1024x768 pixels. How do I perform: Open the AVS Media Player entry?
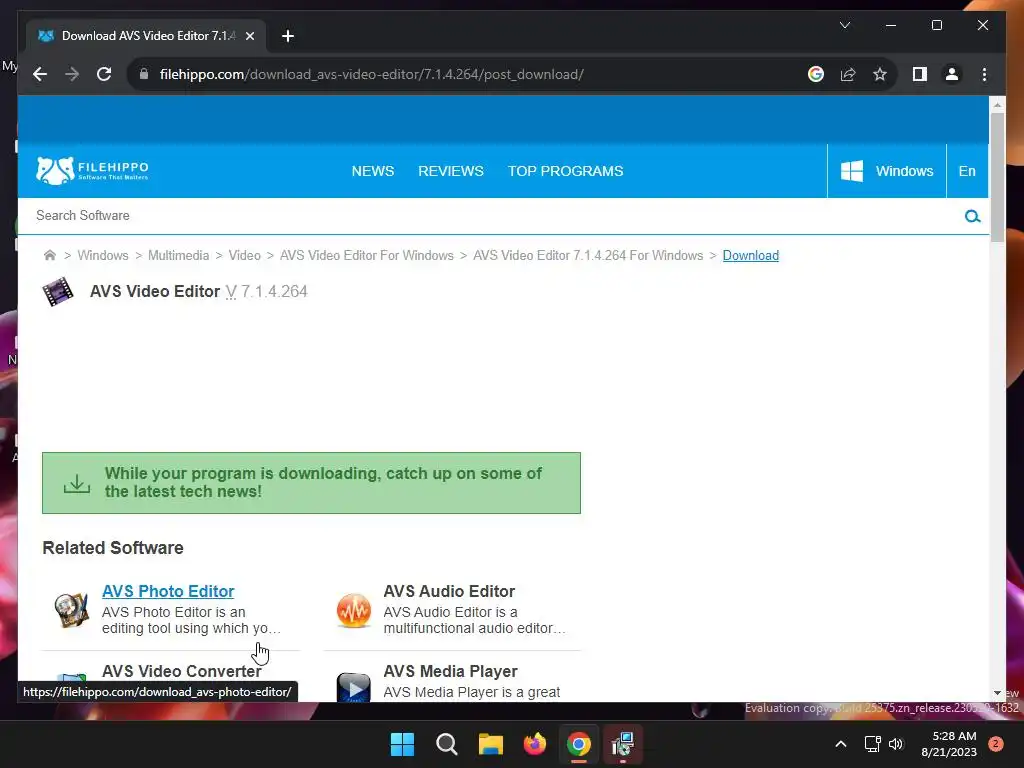[x=451, y=671]
